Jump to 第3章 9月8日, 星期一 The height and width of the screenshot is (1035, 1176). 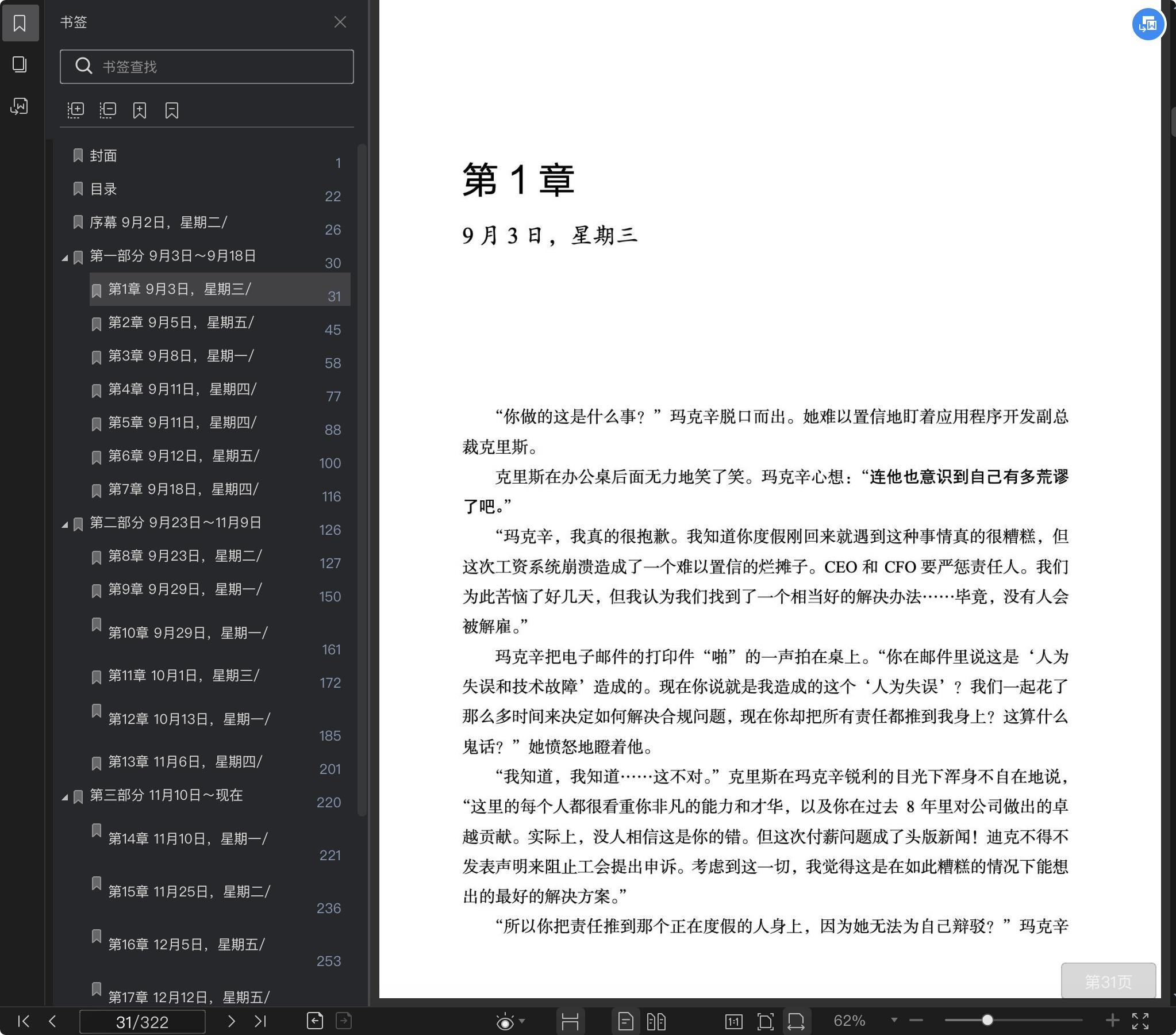[181, 356]
